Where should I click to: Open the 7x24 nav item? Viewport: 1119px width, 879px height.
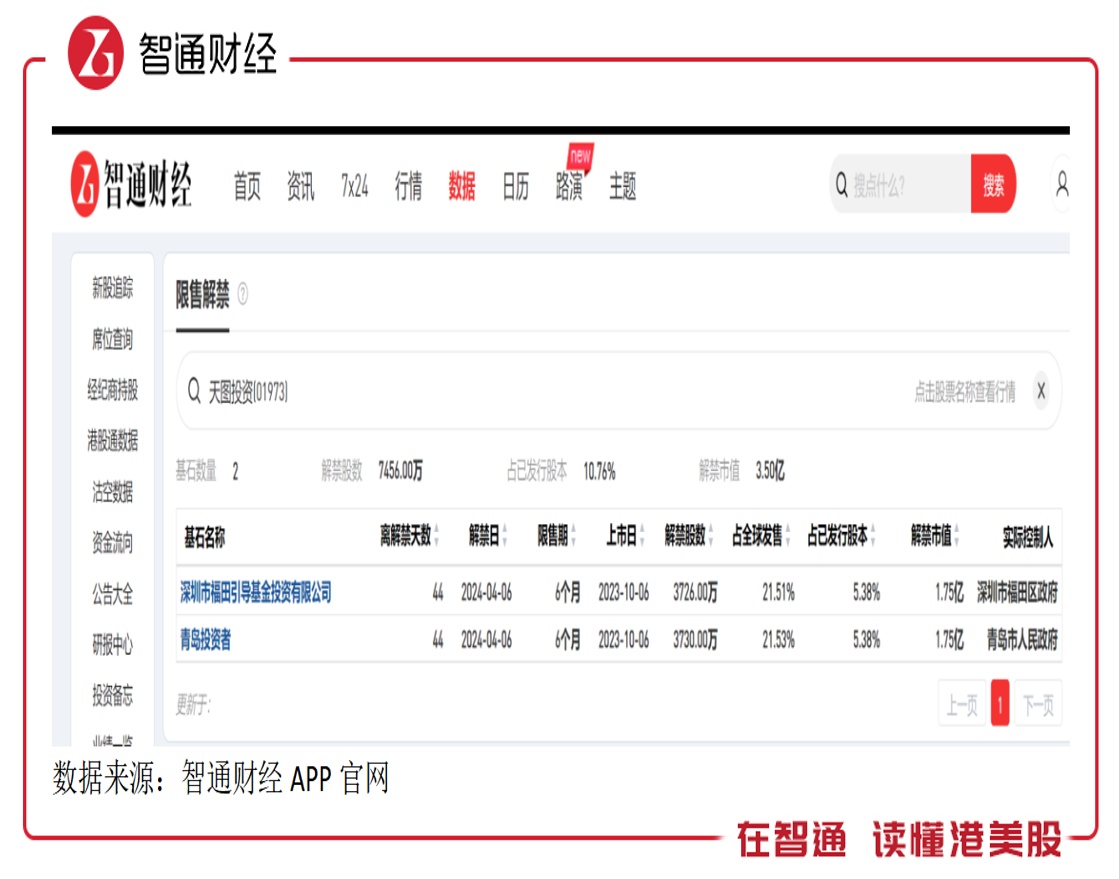click(x=354, y=186)
